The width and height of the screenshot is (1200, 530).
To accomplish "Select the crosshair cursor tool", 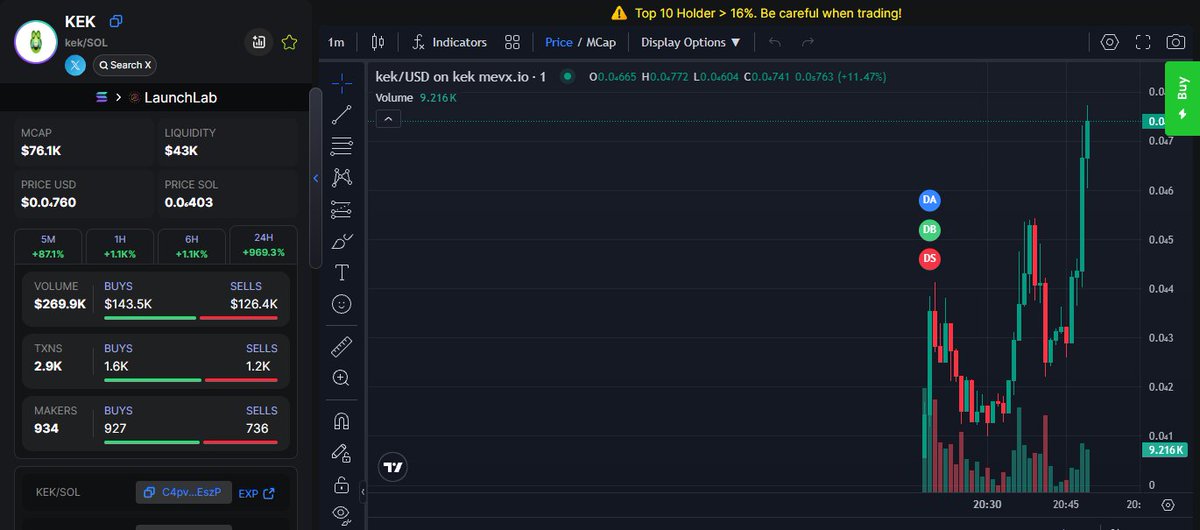I will point(342,82).
